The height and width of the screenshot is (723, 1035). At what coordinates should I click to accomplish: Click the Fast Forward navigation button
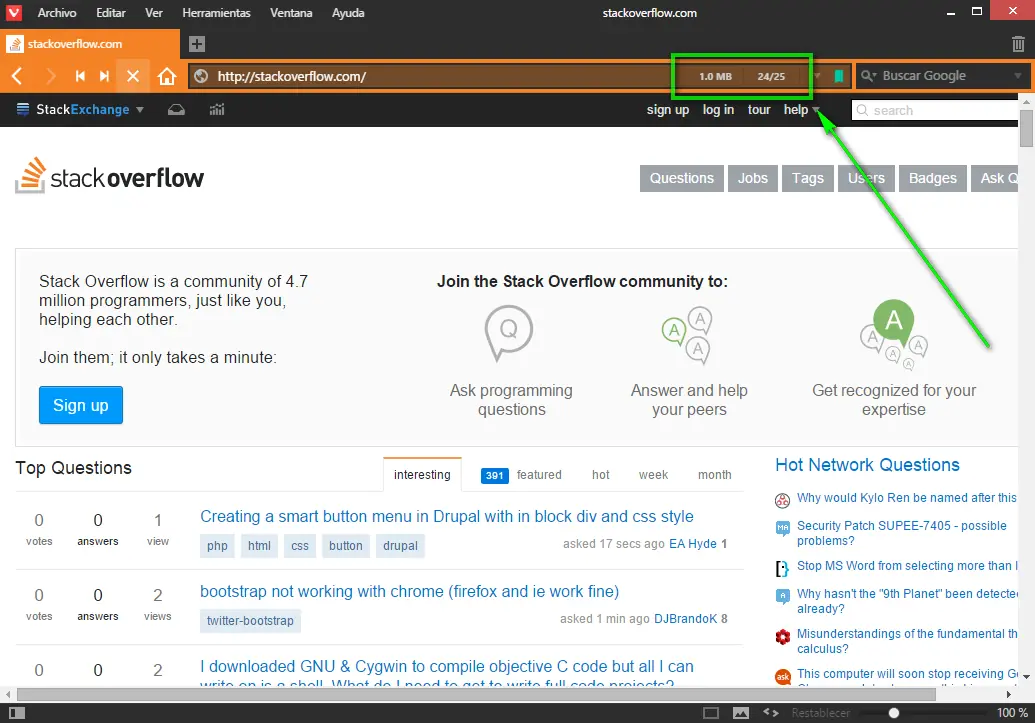[104, 76]
